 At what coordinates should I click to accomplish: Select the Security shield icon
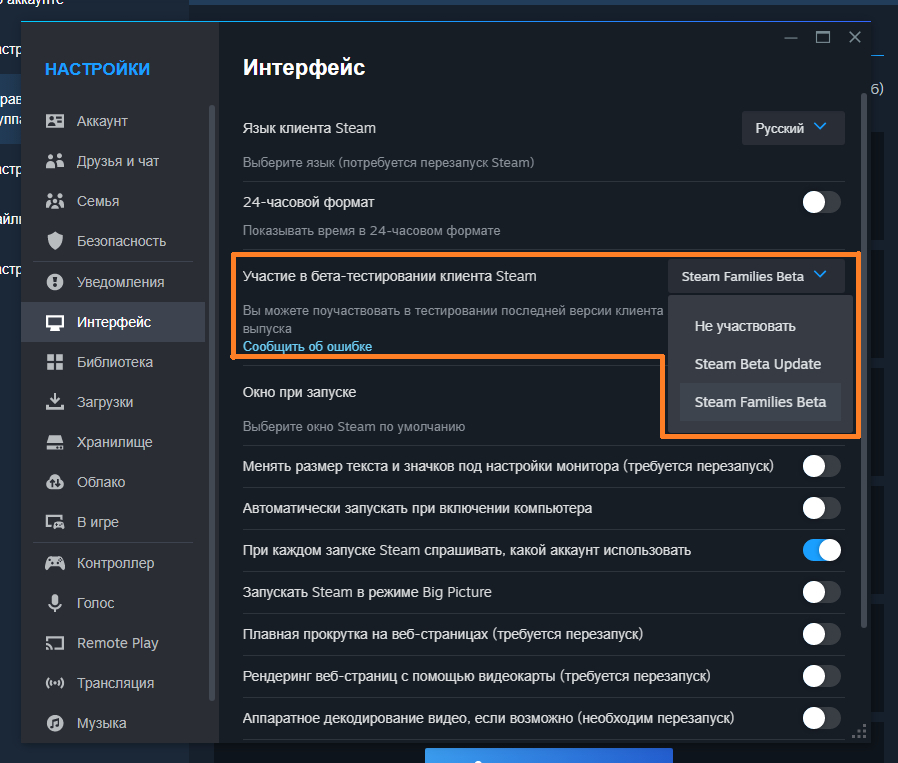pyautogui.click(x=55, y=241)
